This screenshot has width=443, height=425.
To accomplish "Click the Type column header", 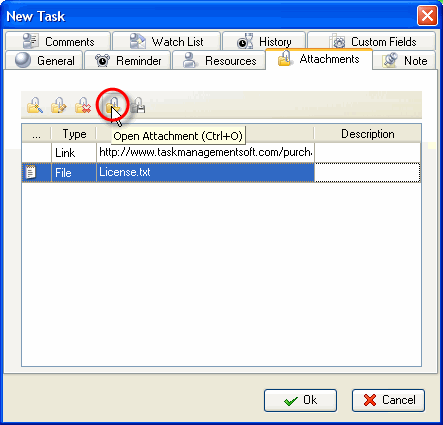I will 74,134.
